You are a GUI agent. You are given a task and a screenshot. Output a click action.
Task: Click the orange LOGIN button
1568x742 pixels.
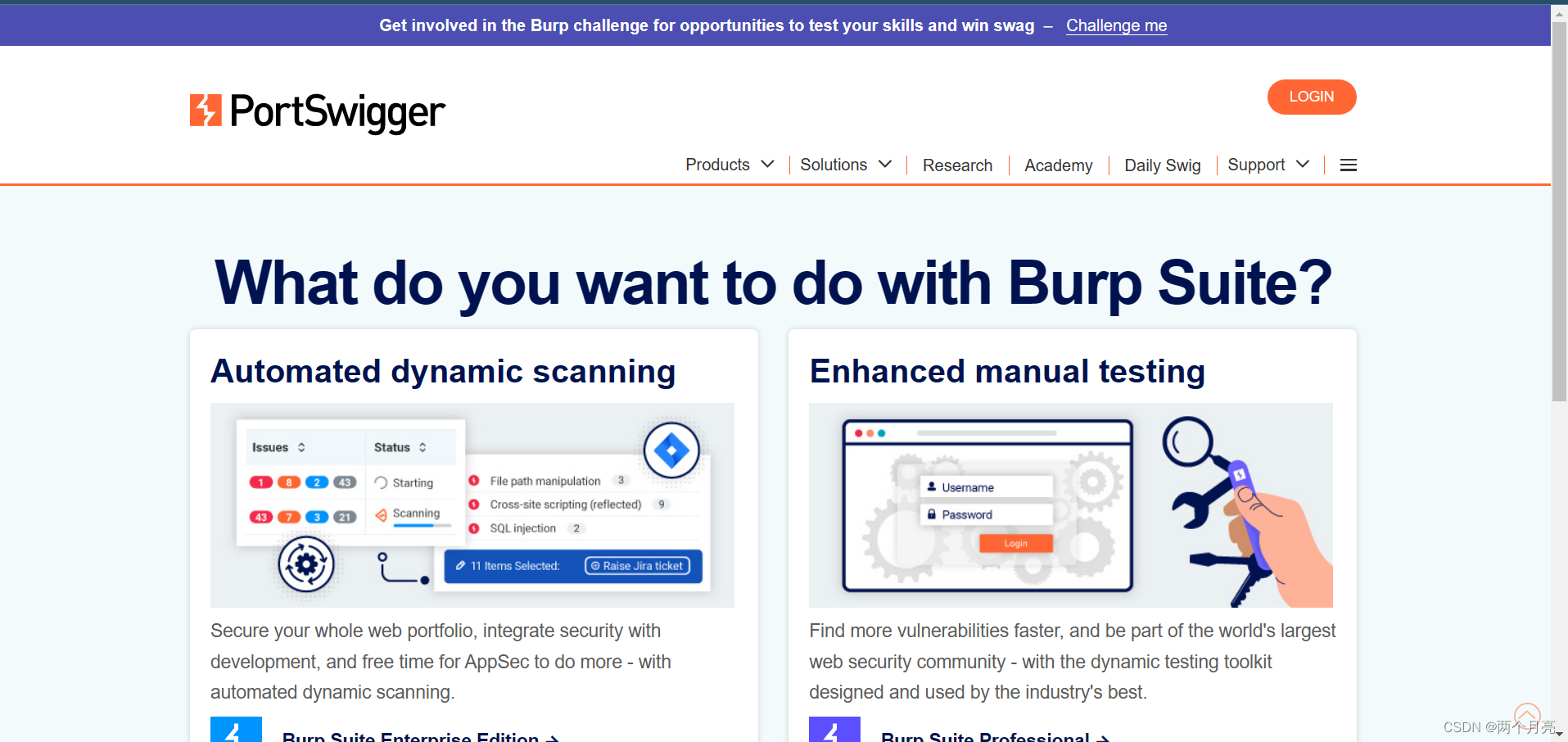[x=1312, y=97]
